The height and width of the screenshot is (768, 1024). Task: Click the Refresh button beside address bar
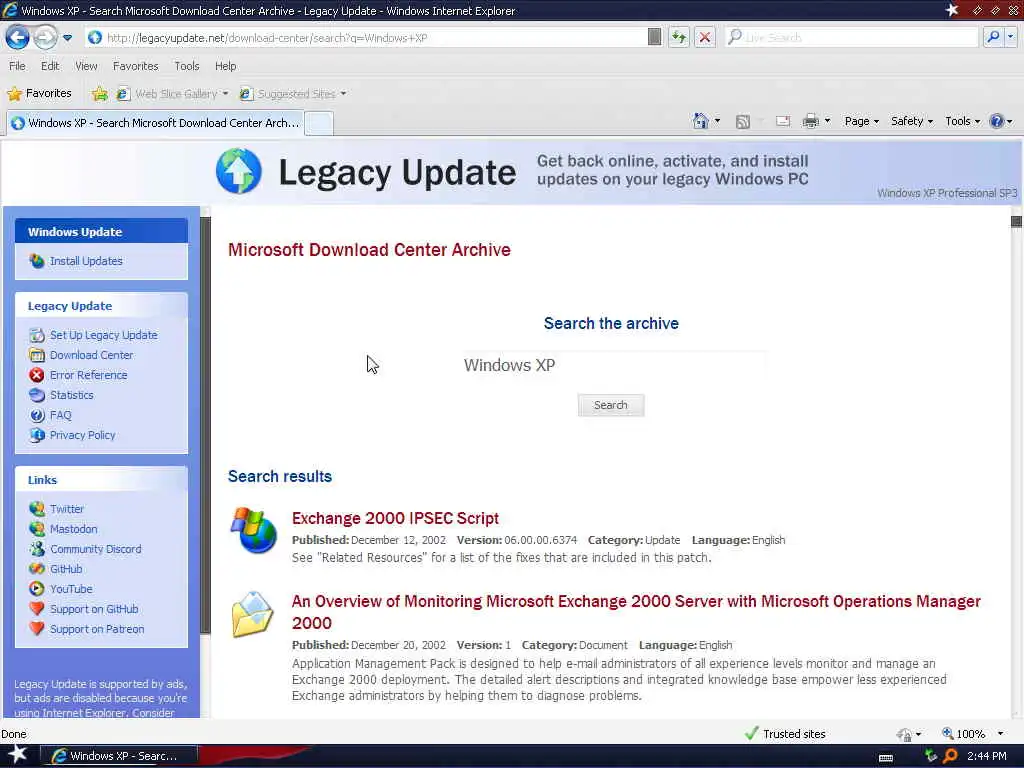click(x=679, y=37)
